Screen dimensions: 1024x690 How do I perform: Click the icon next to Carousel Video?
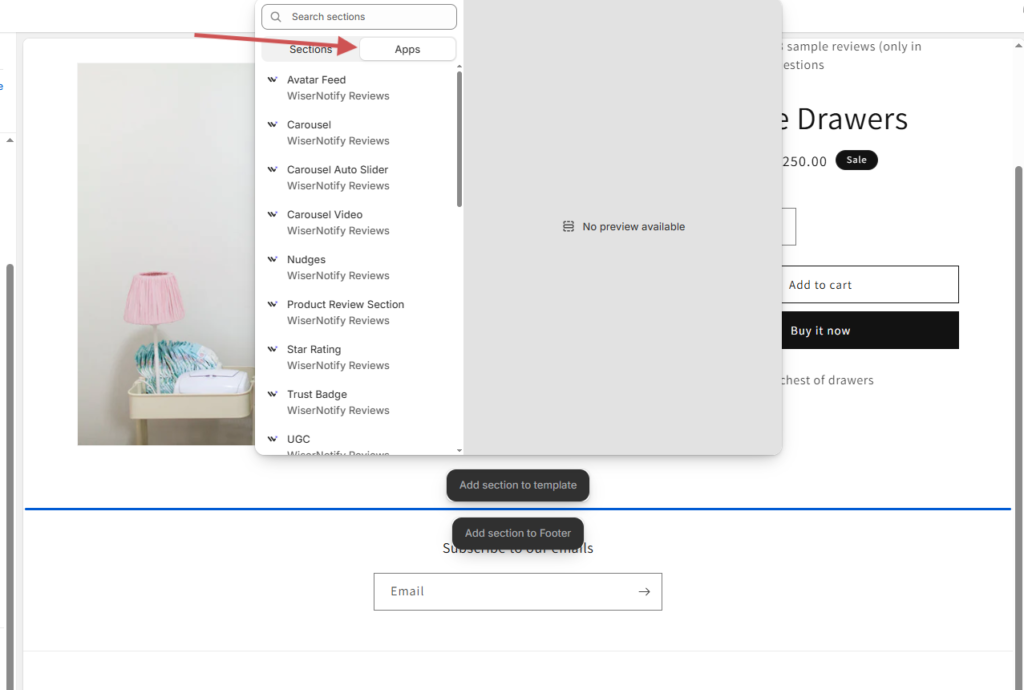tap(273, 215)
